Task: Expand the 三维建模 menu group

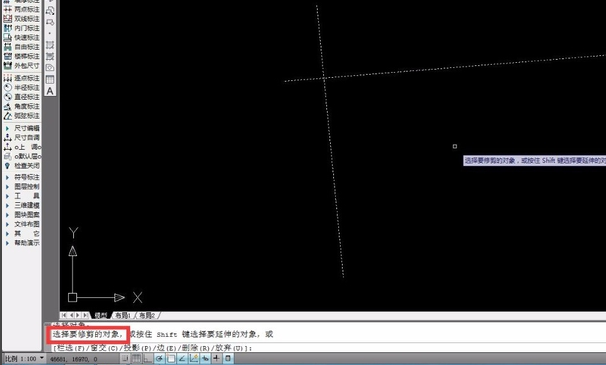Action: 22,205
